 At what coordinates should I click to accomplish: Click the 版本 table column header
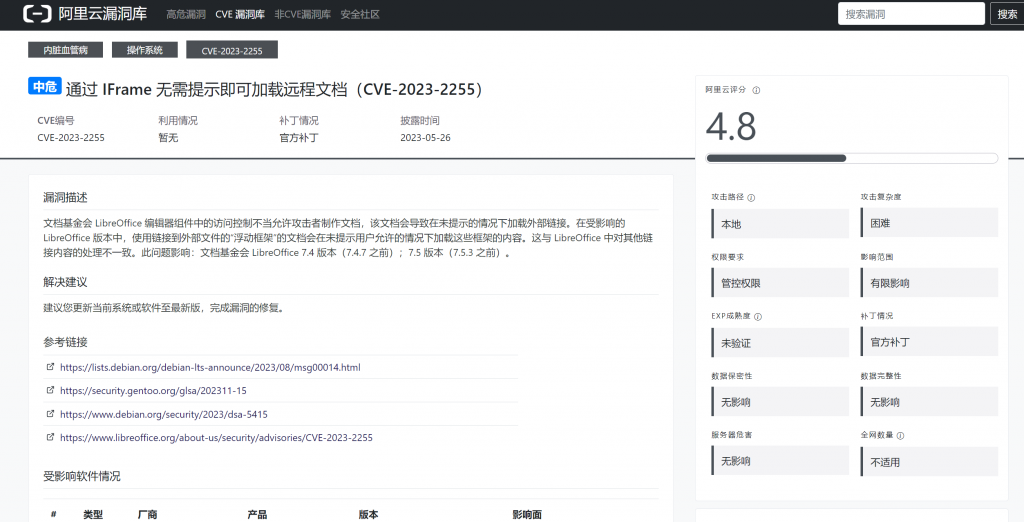coord(368,515)
